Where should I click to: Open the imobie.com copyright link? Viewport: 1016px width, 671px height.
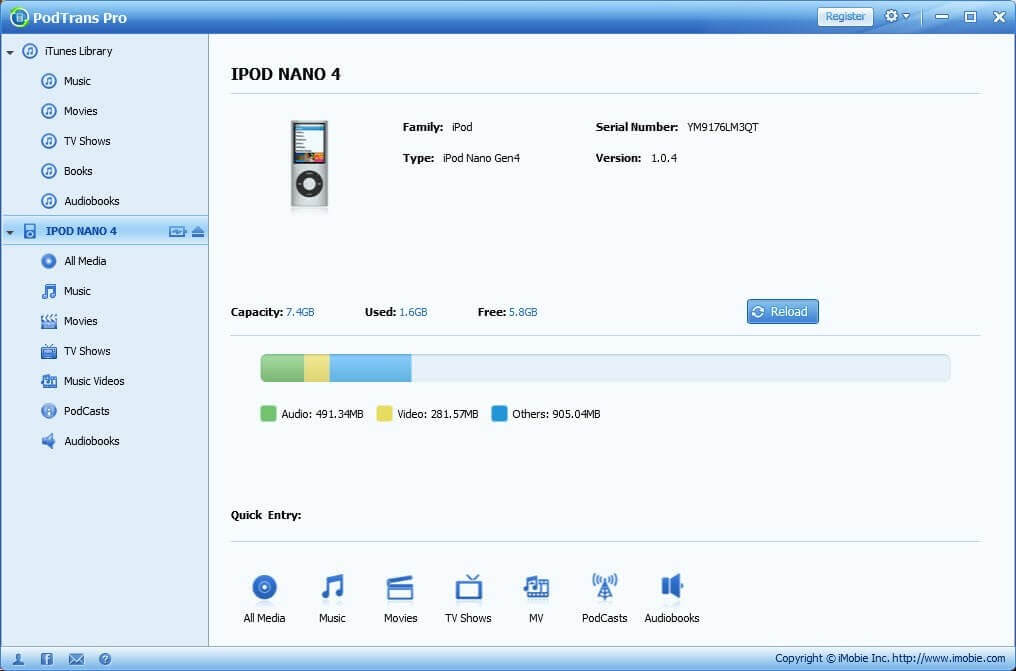pos(949,658)
